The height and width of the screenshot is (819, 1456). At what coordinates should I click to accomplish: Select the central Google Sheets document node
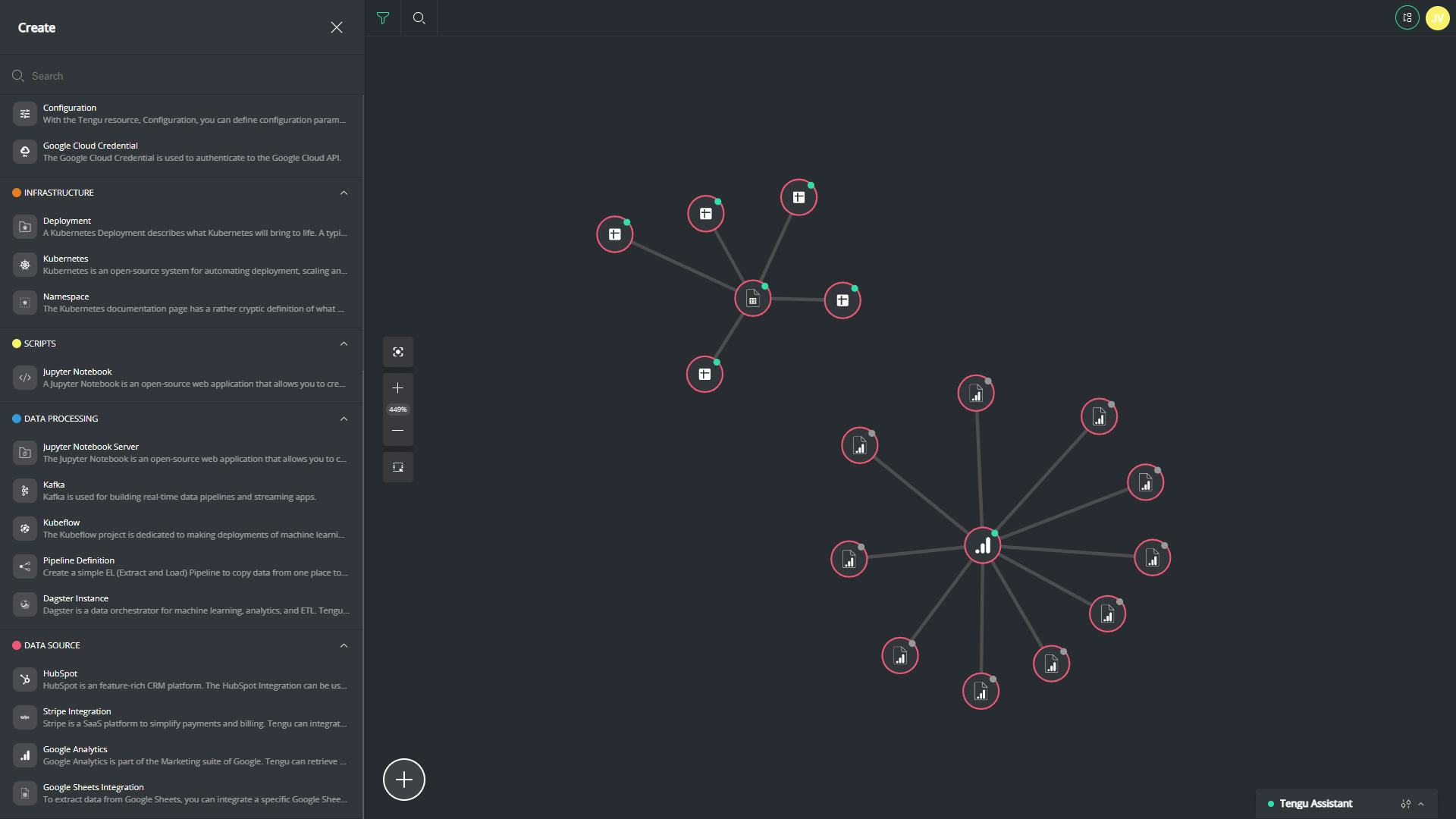click(x=753, y=300)
